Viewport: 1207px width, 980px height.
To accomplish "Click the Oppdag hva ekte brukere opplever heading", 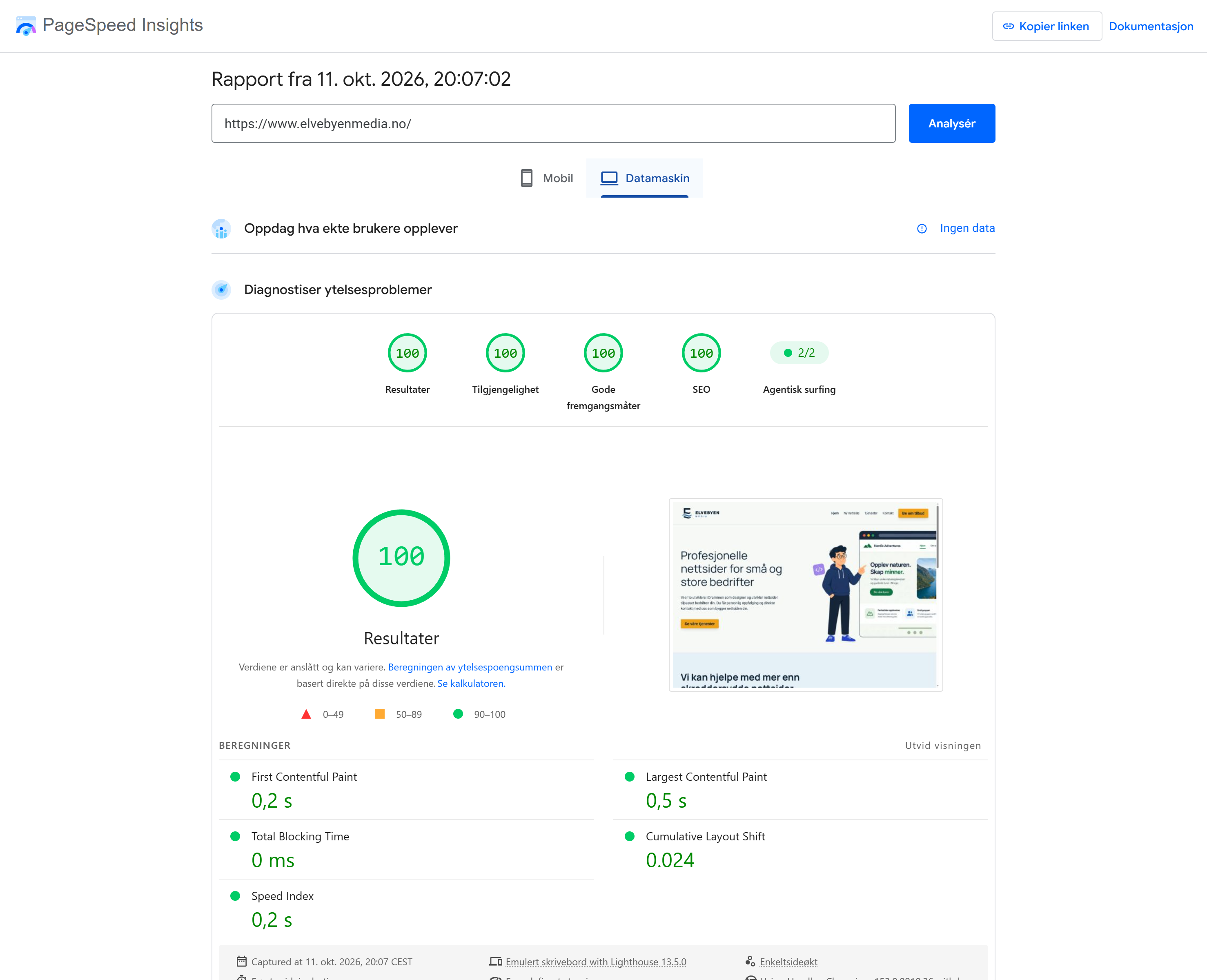I will tap(351, 228).
